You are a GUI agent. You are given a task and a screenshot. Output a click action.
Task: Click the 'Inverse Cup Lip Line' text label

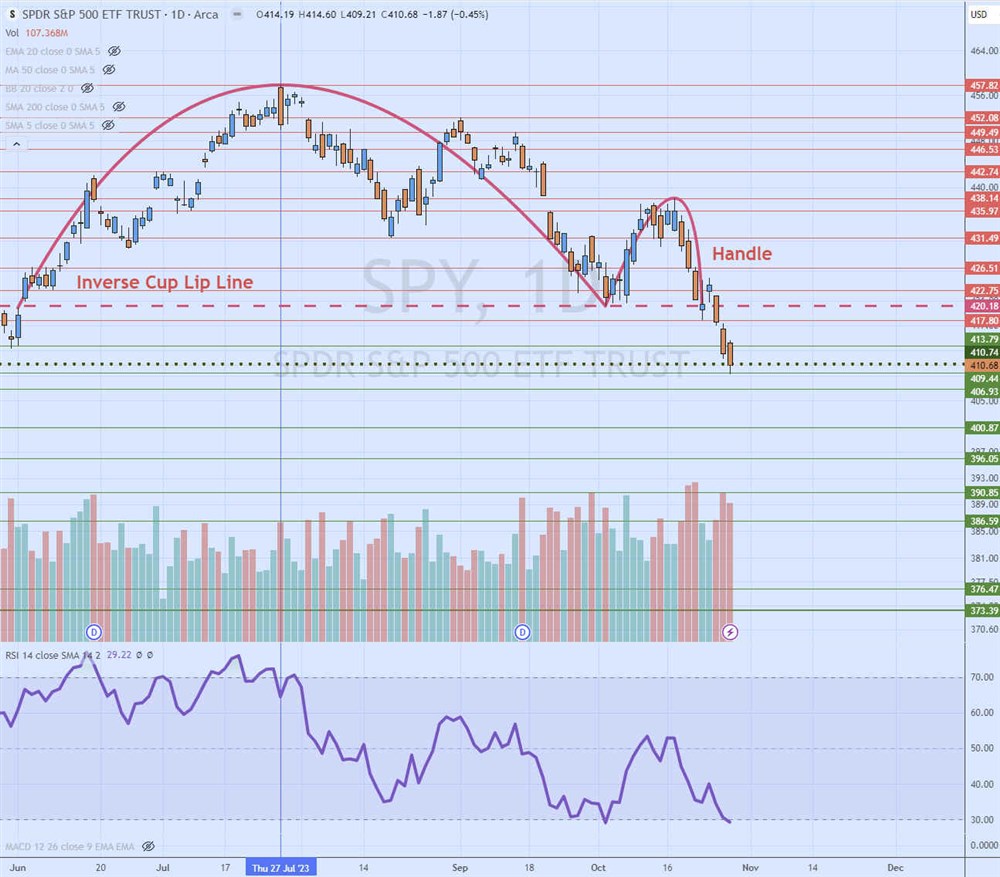point(164,282)
